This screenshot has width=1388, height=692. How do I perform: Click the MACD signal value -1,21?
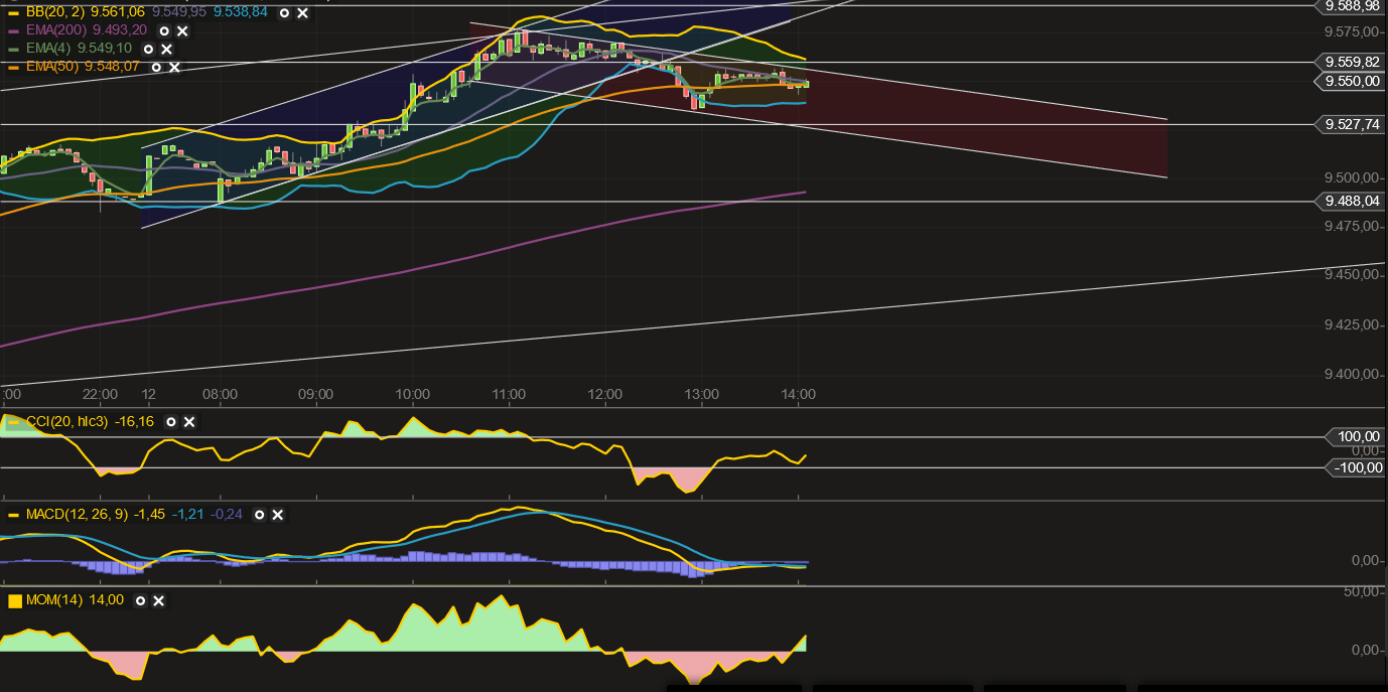[188, 515]
